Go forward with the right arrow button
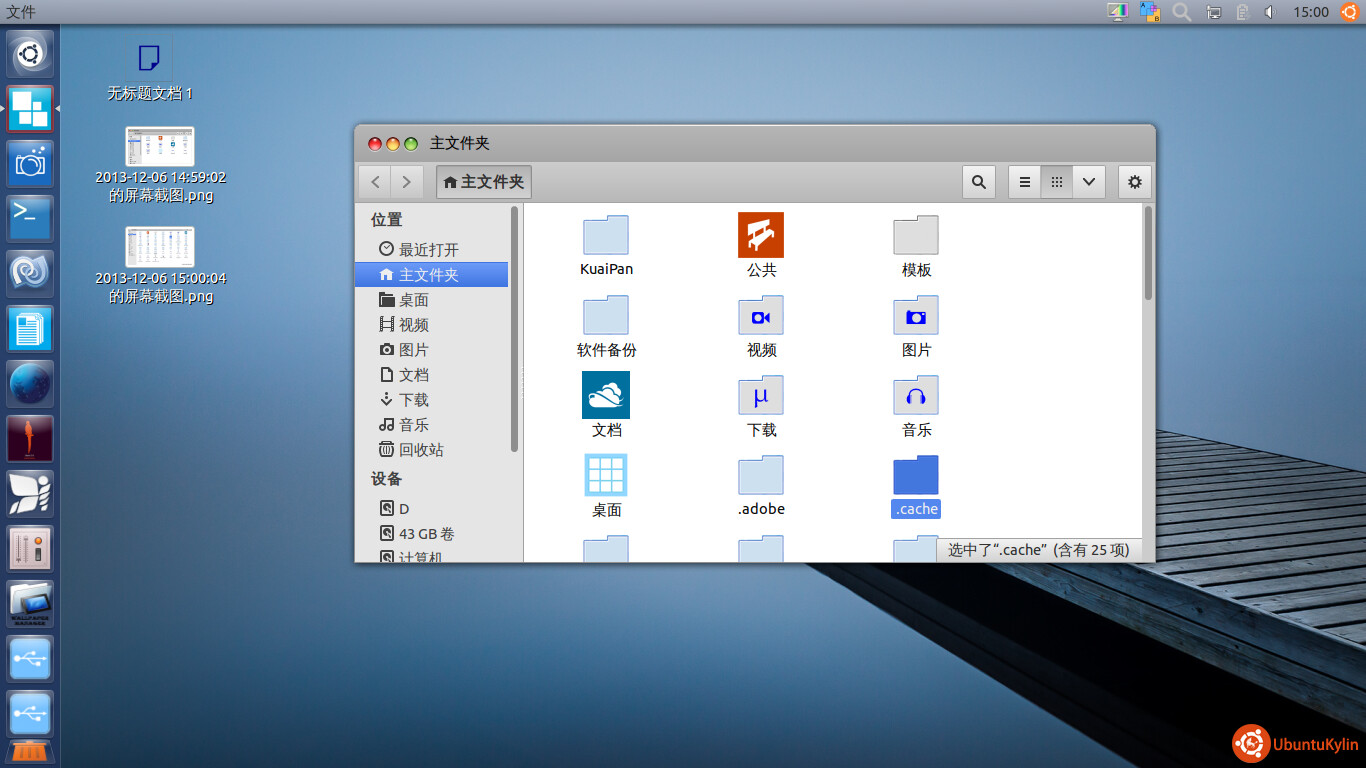This screenshot has width=1366, height=768. coord(405,182)
